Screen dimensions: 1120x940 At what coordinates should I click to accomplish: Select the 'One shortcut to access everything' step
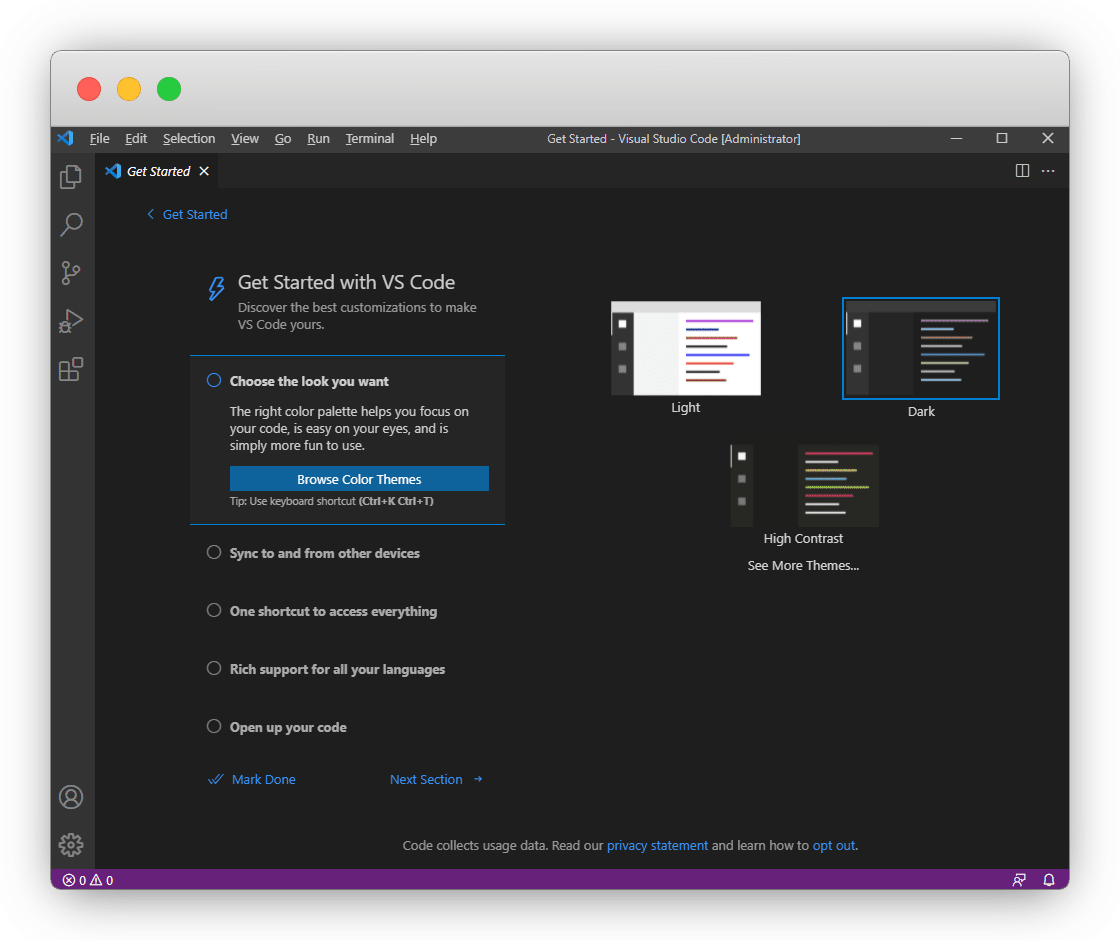332,611
